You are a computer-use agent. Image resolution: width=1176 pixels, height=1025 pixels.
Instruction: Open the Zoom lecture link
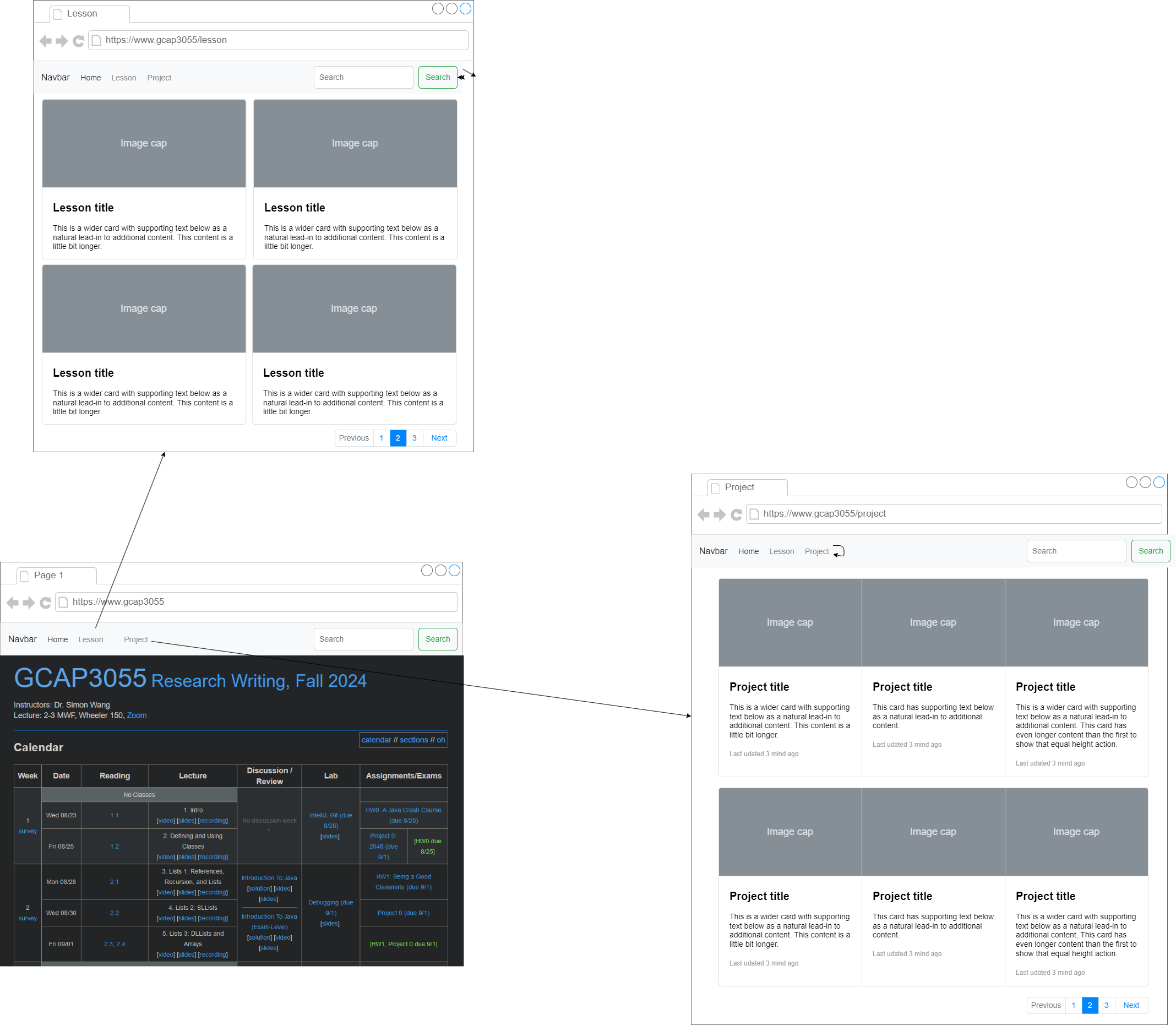click(137, 715)
